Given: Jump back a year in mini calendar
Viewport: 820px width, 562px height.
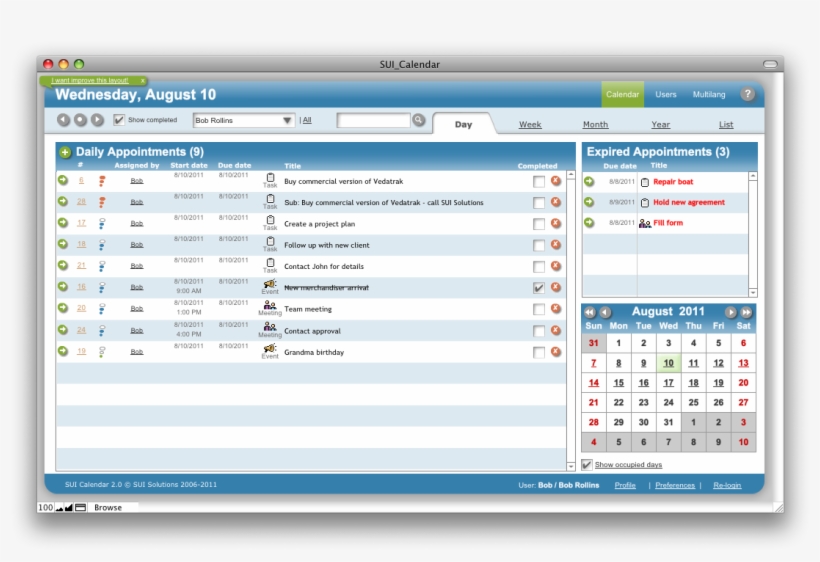Looking at the screenshot, I should point(590,312).
